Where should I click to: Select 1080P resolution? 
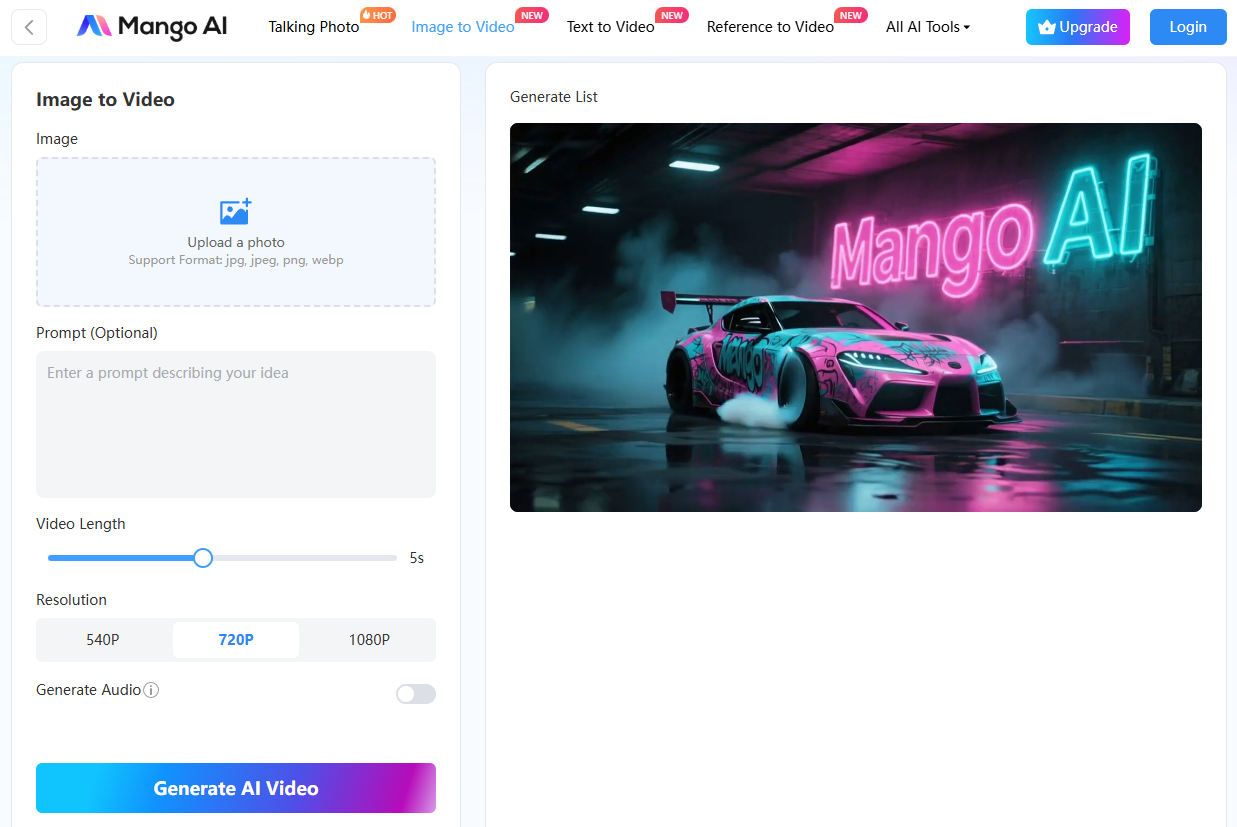[x=369, y=640]
